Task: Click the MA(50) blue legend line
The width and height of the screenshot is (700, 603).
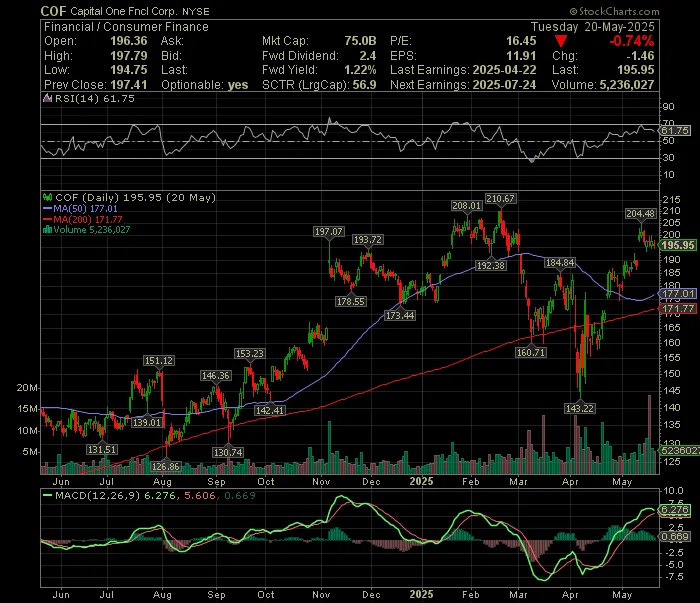Action: [x=47, y=208]
